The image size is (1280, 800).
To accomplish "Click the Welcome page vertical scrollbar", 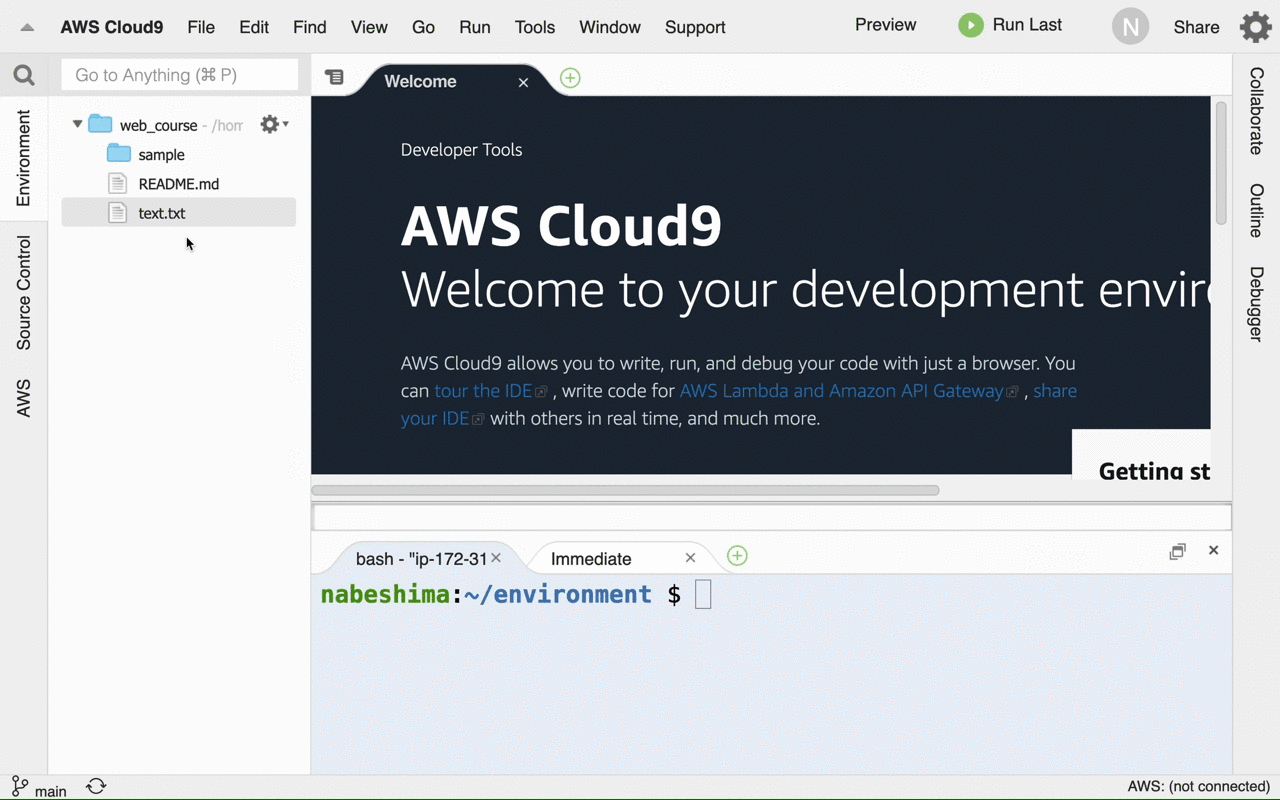I will [x=1221, y=163].
